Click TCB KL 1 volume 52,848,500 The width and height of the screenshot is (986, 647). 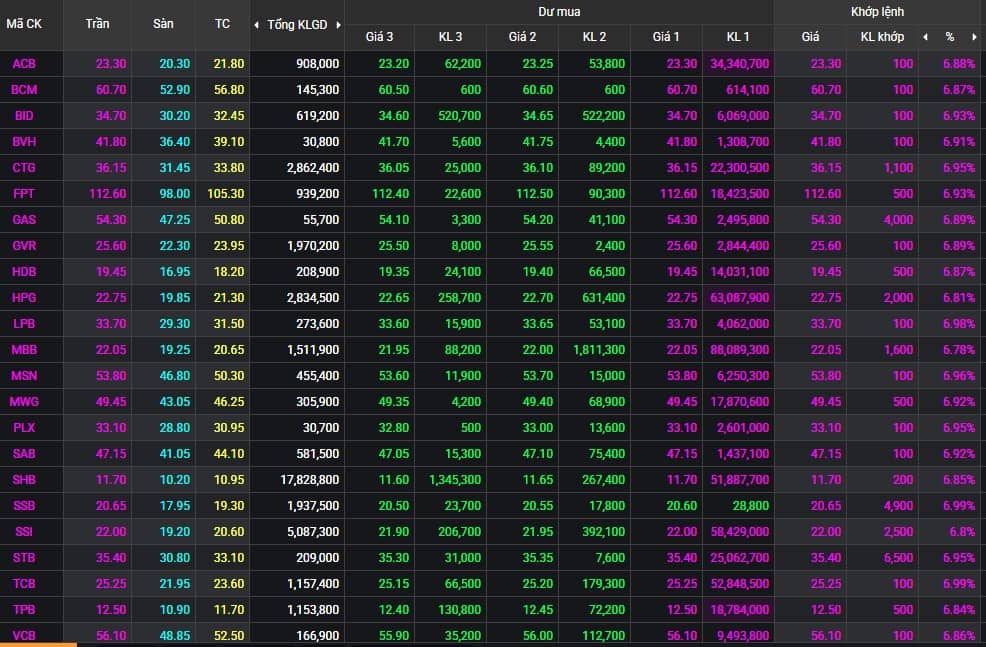[x=740, y=583]
